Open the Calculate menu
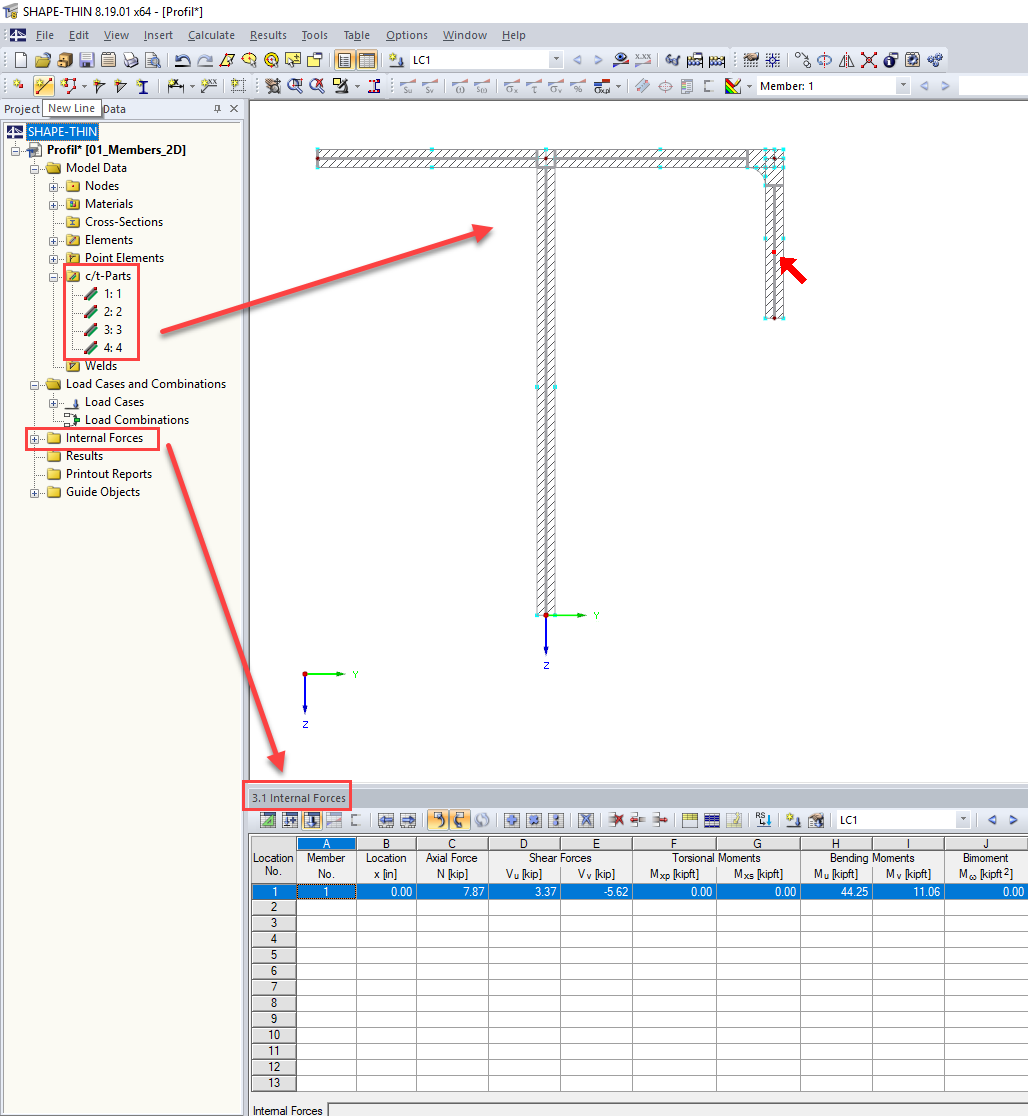 211,35
